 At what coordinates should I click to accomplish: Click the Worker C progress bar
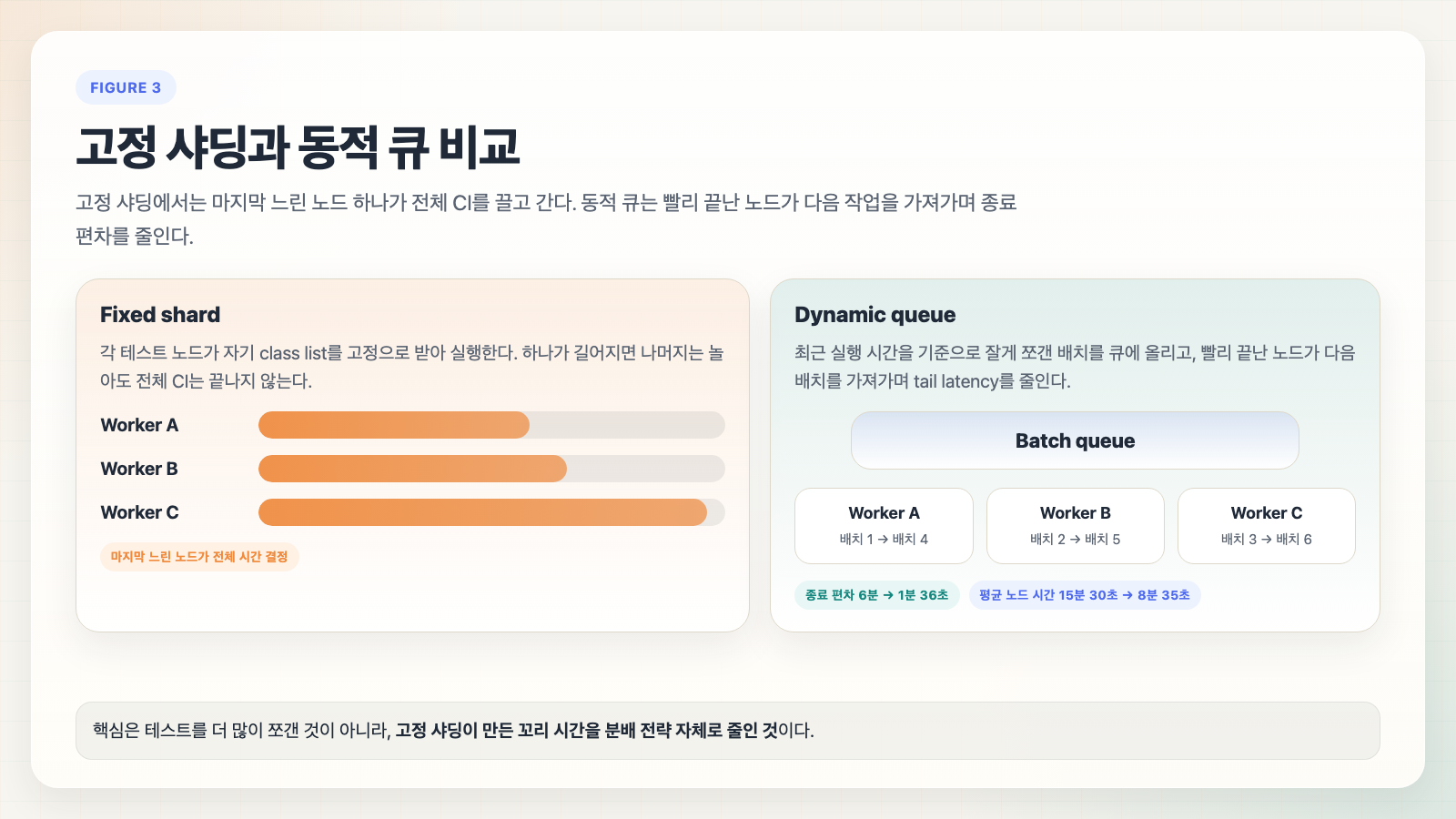491,512
